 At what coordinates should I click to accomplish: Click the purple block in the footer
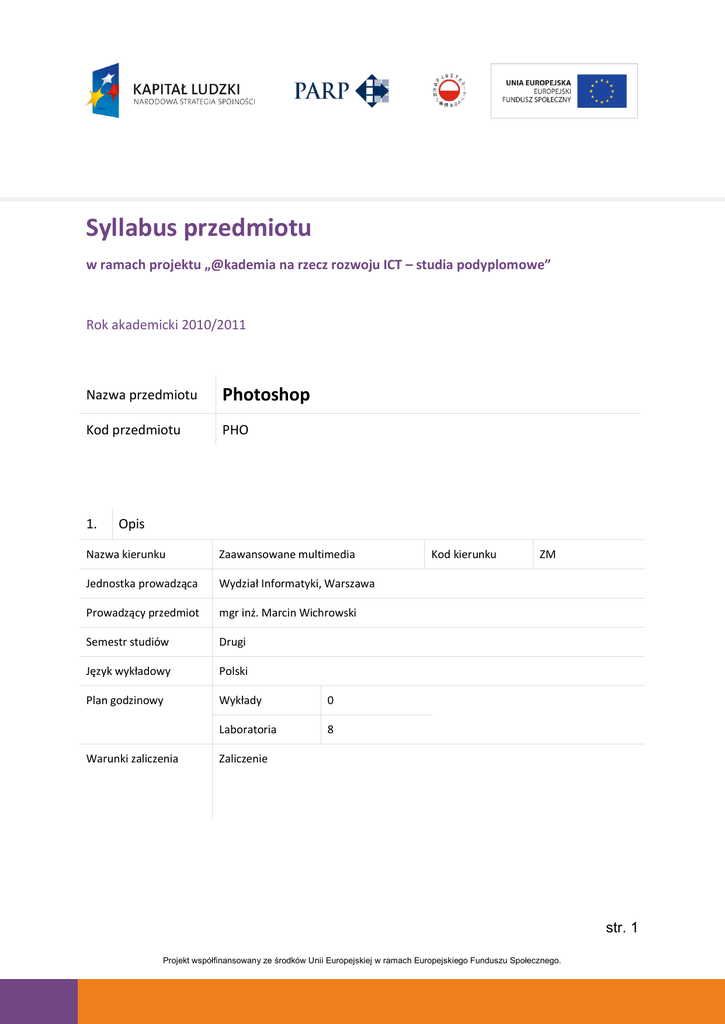click(x=39, y=1001)
